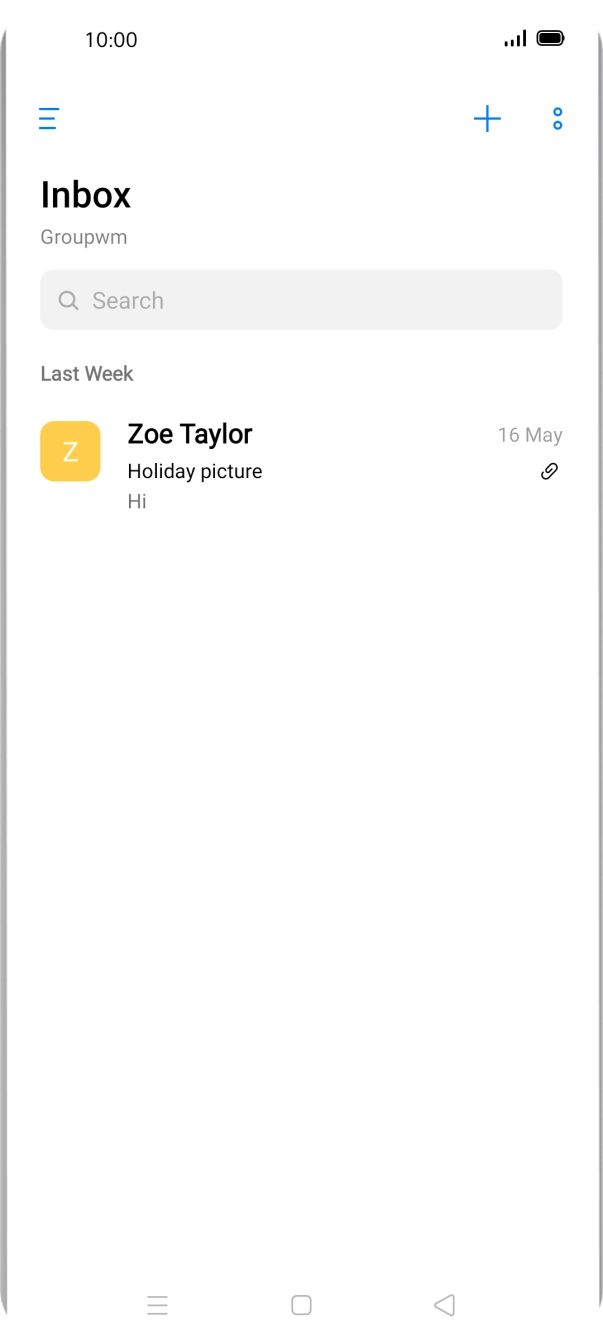Tap the signal strength indicator
Image resolution: width=603 pixels, height=1342 pixels.
[x=515, y=39]
